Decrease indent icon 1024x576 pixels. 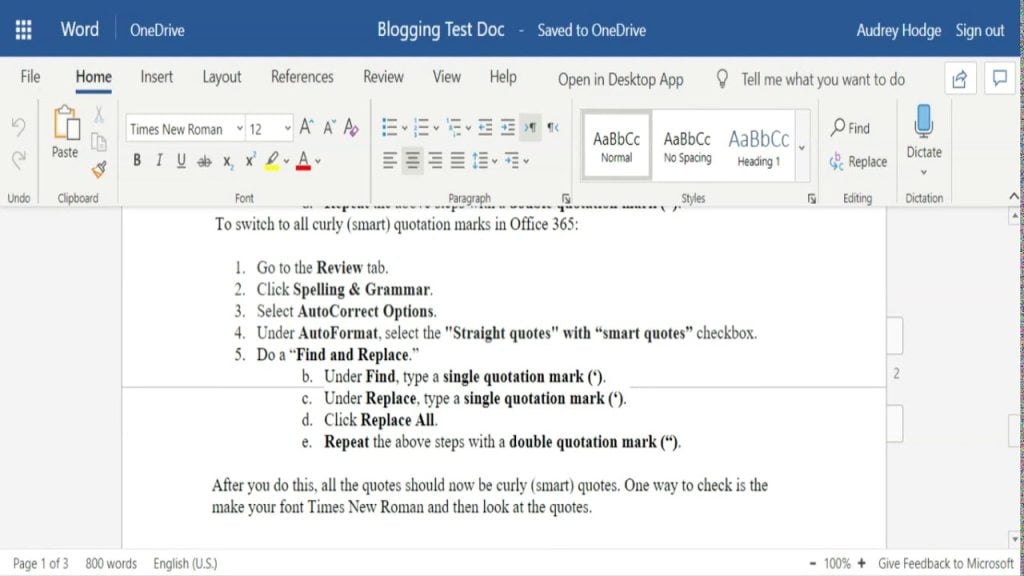coord(485,127)
